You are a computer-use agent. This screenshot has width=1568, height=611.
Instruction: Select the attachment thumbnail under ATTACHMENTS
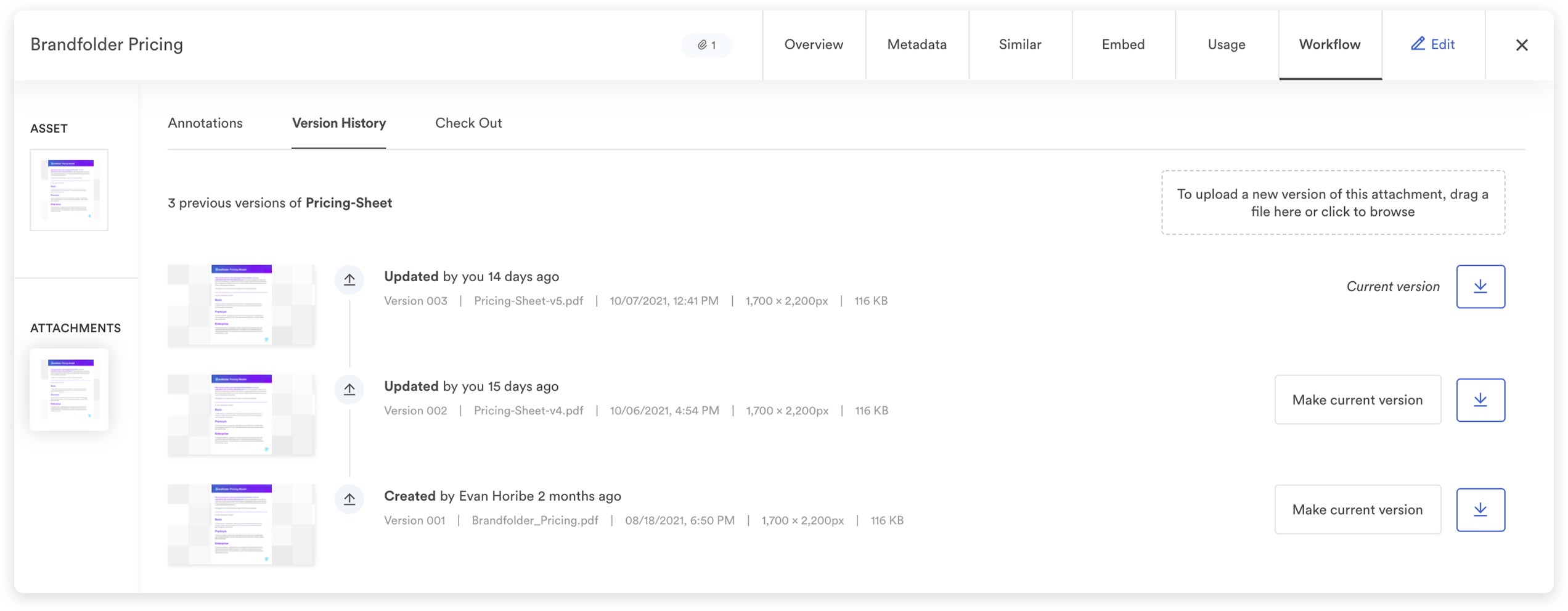[69, 390]
